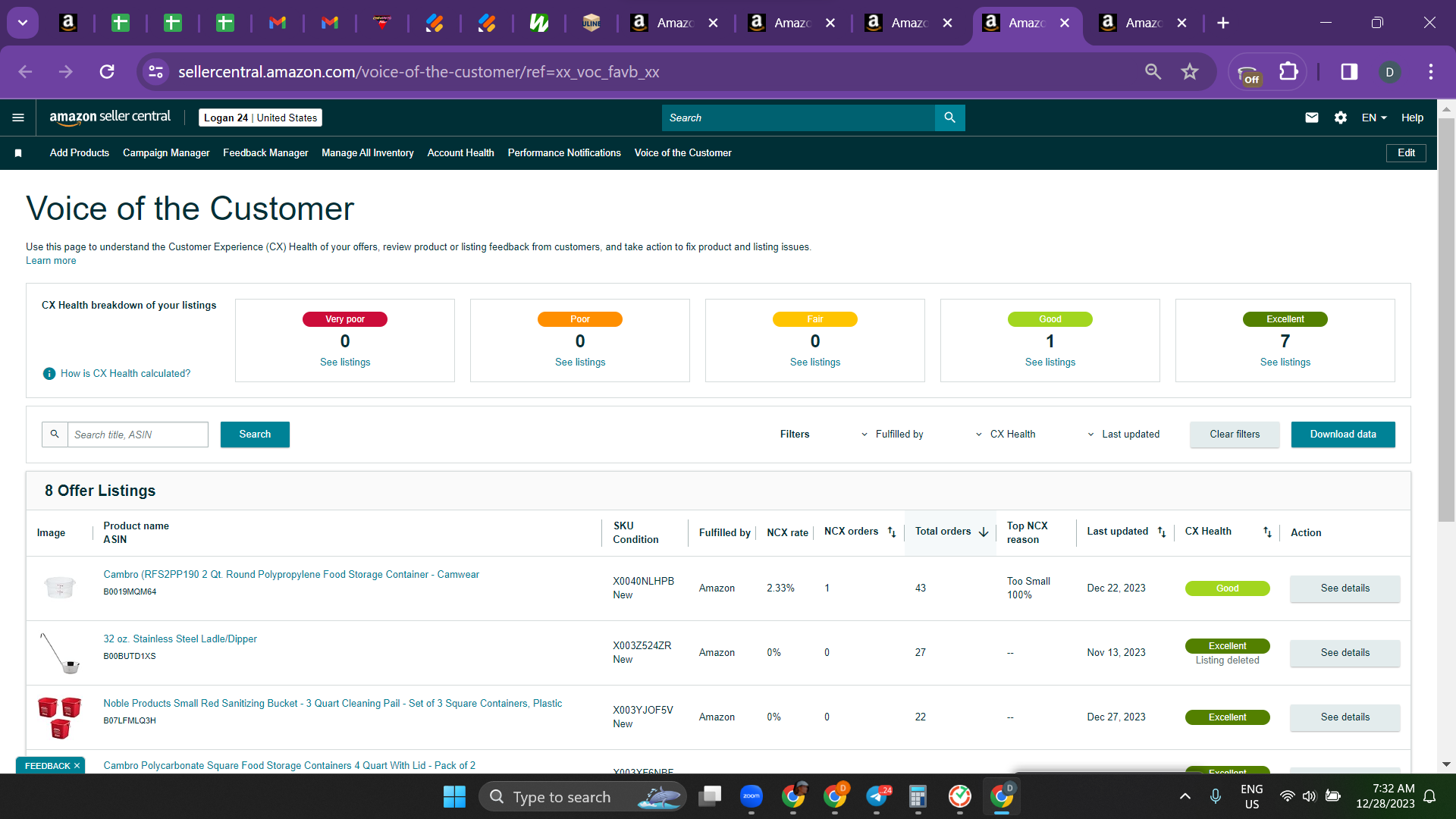Open Task View on the taskbar

tap(710, 796)
